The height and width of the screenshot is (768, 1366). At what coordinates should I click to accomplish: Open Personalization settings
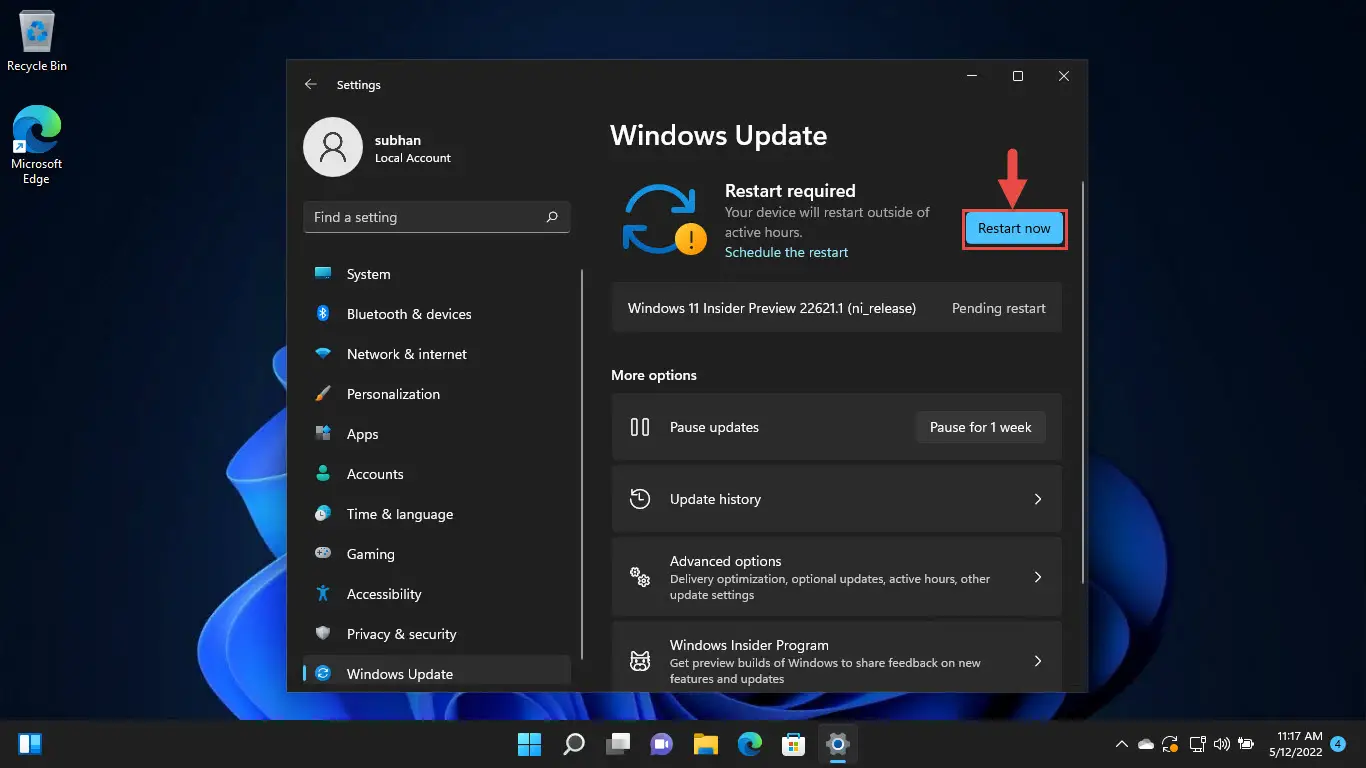click(437, 394)
